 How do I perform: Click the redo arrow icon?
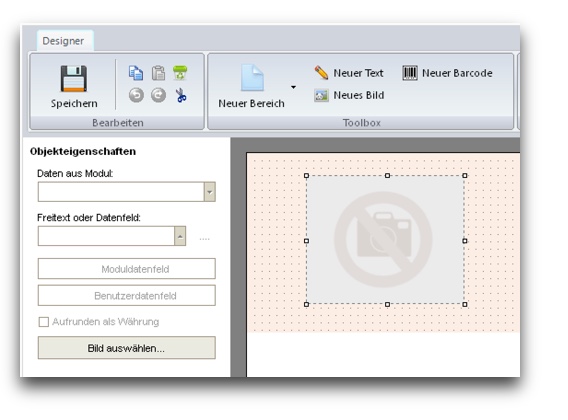pos(158,95)
